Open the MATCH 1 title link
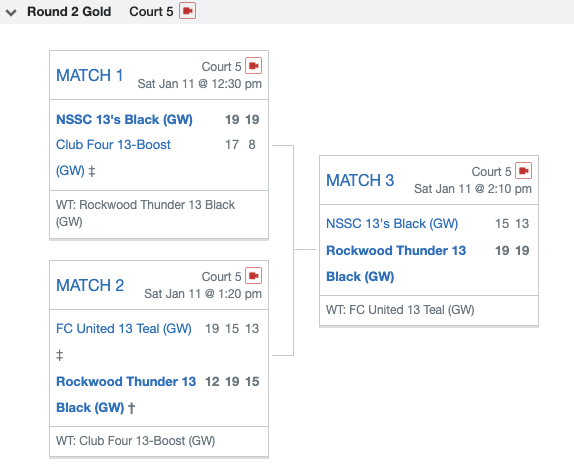Image resolution: width=574 pixels, height=467 pixels. (89, 75)
